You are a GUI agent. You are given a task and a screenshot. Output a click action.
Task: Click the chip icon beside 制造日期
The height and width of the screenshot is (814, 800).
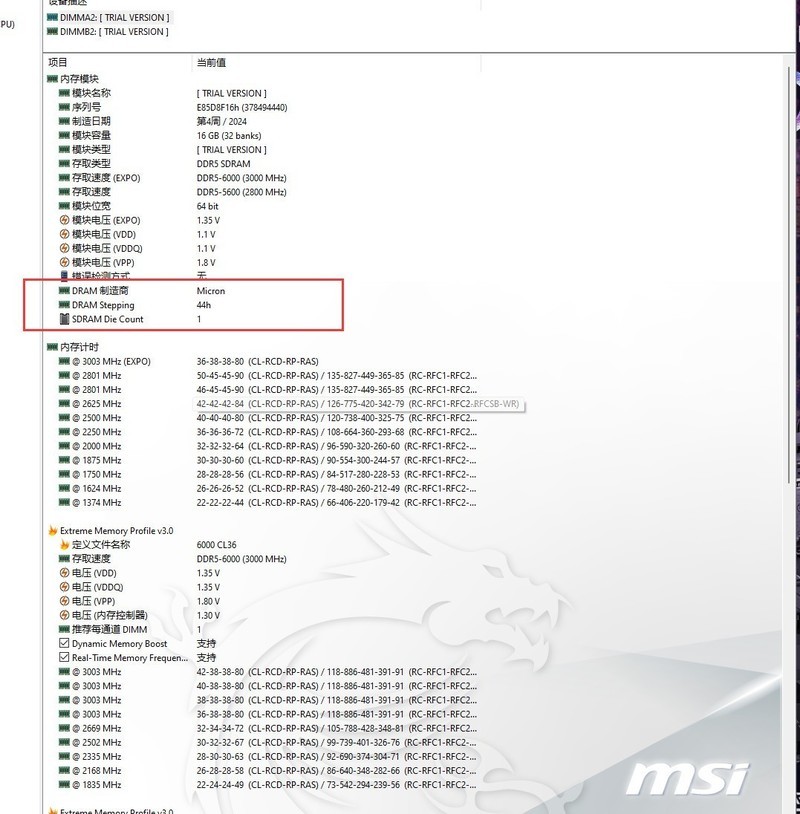[64, 121]
